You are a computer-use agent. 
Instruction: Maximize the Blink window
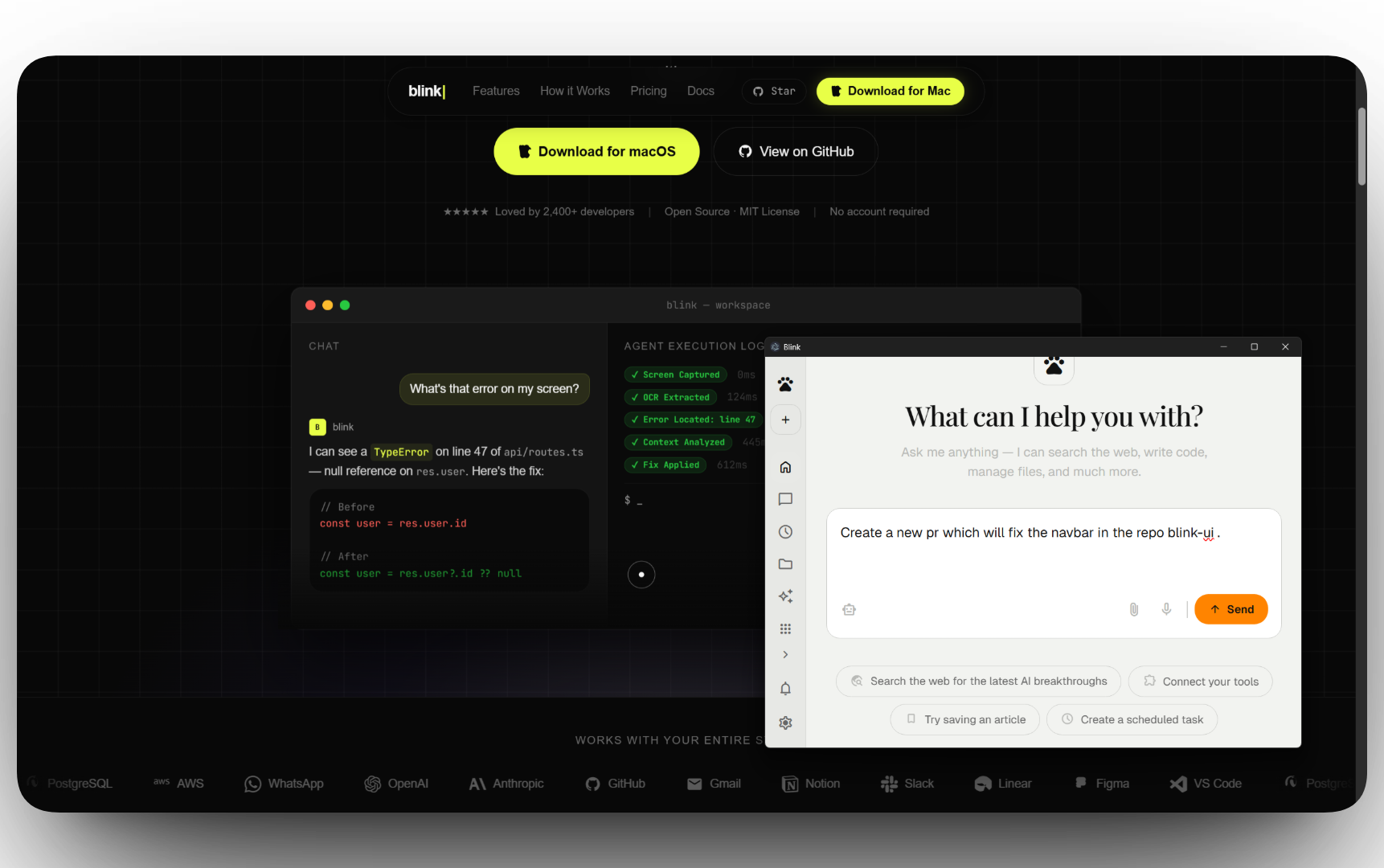tap(1254, 346)
